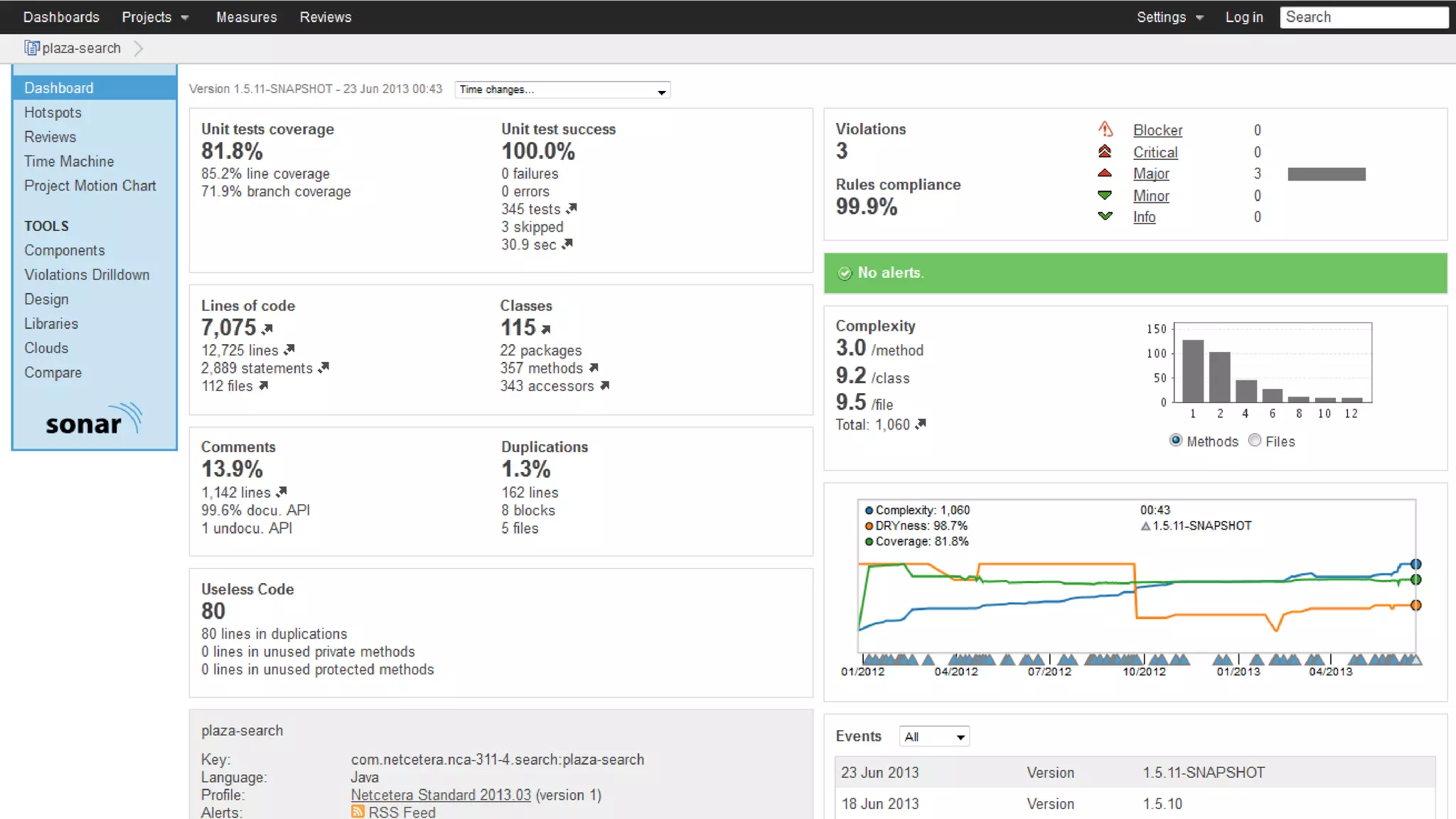Expand the Projects menu
The width and height of the screenshot is (1456, 819).
tap(154, 17)
